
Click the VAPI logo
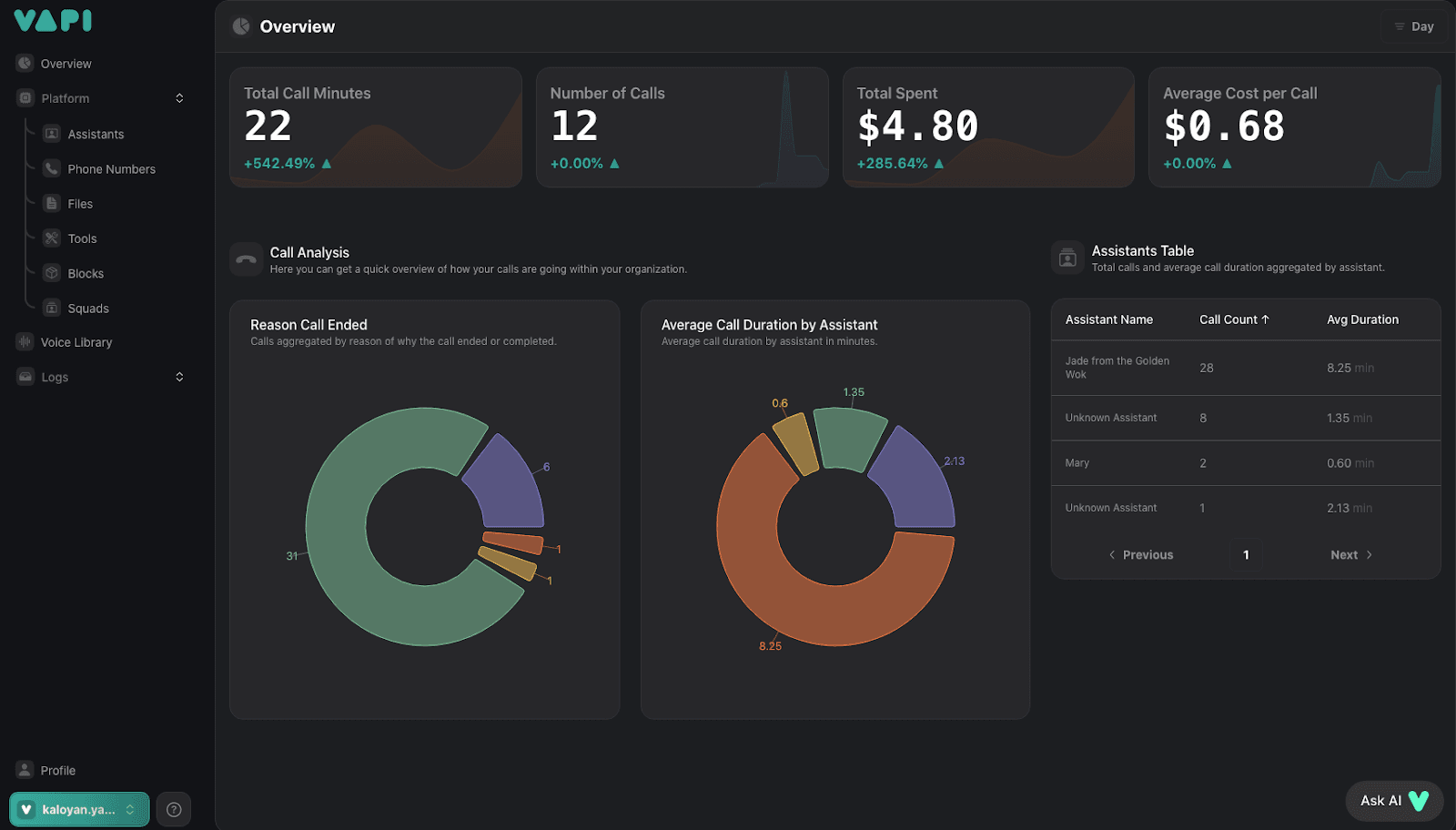click(53, 21)
